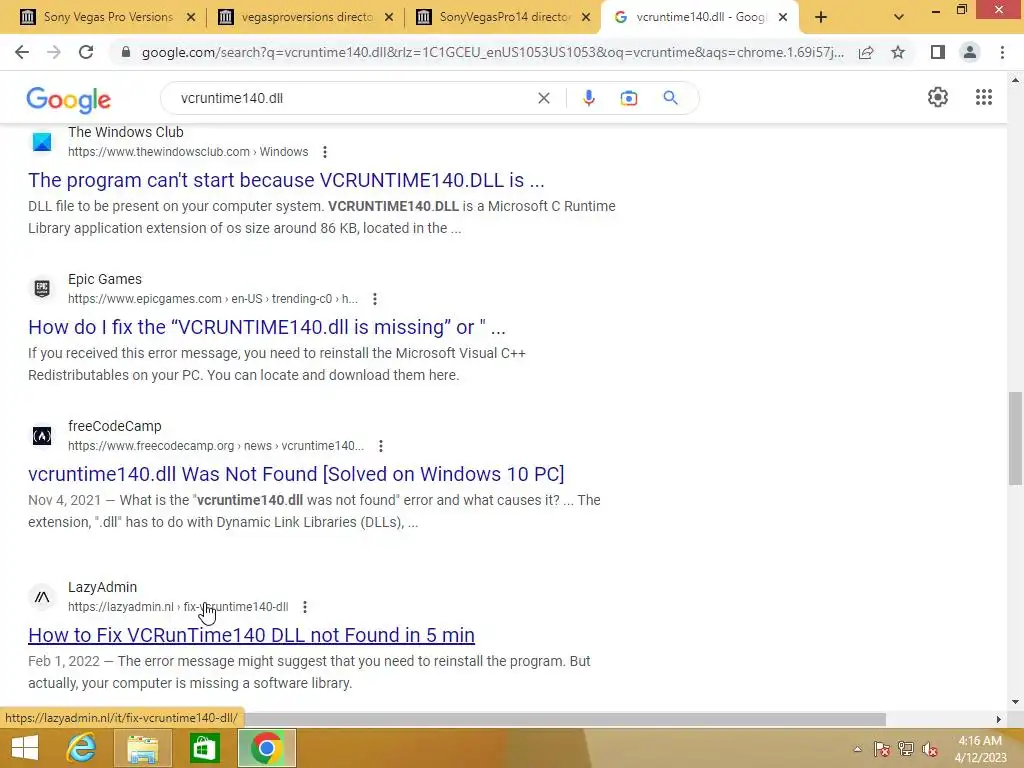The width and height of the screenshot is (1024, 768).
Task: Open Windows Store from taskbar
Action: (x=204, y=748)
